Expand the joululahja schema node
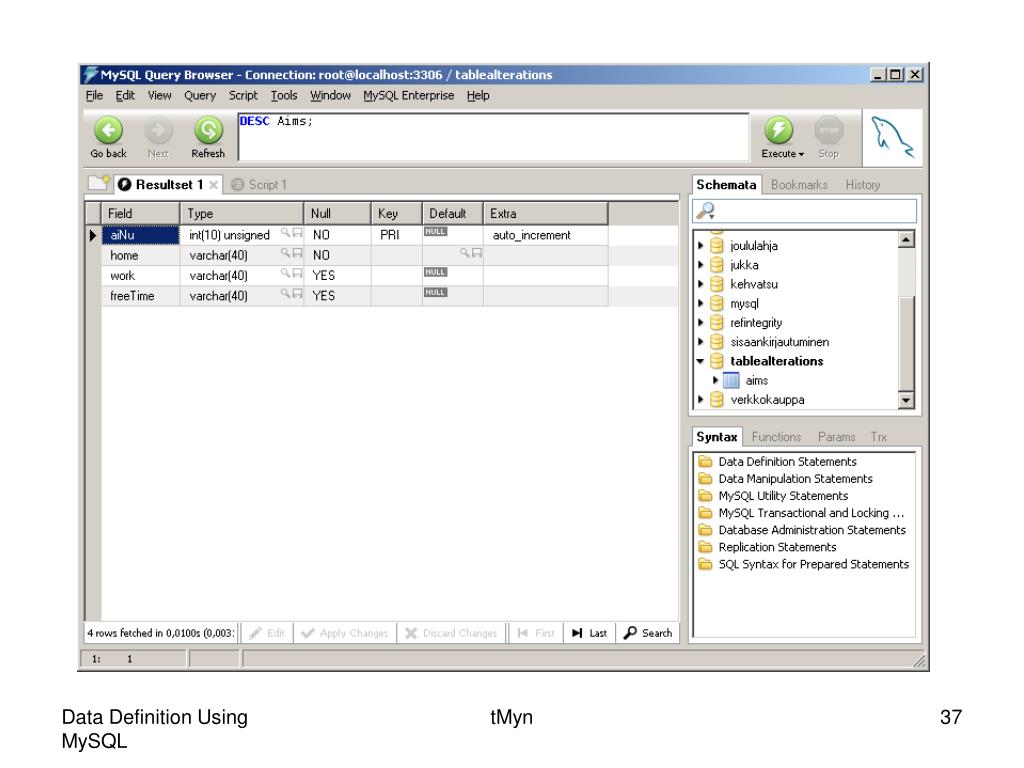 tap(700, 246)
